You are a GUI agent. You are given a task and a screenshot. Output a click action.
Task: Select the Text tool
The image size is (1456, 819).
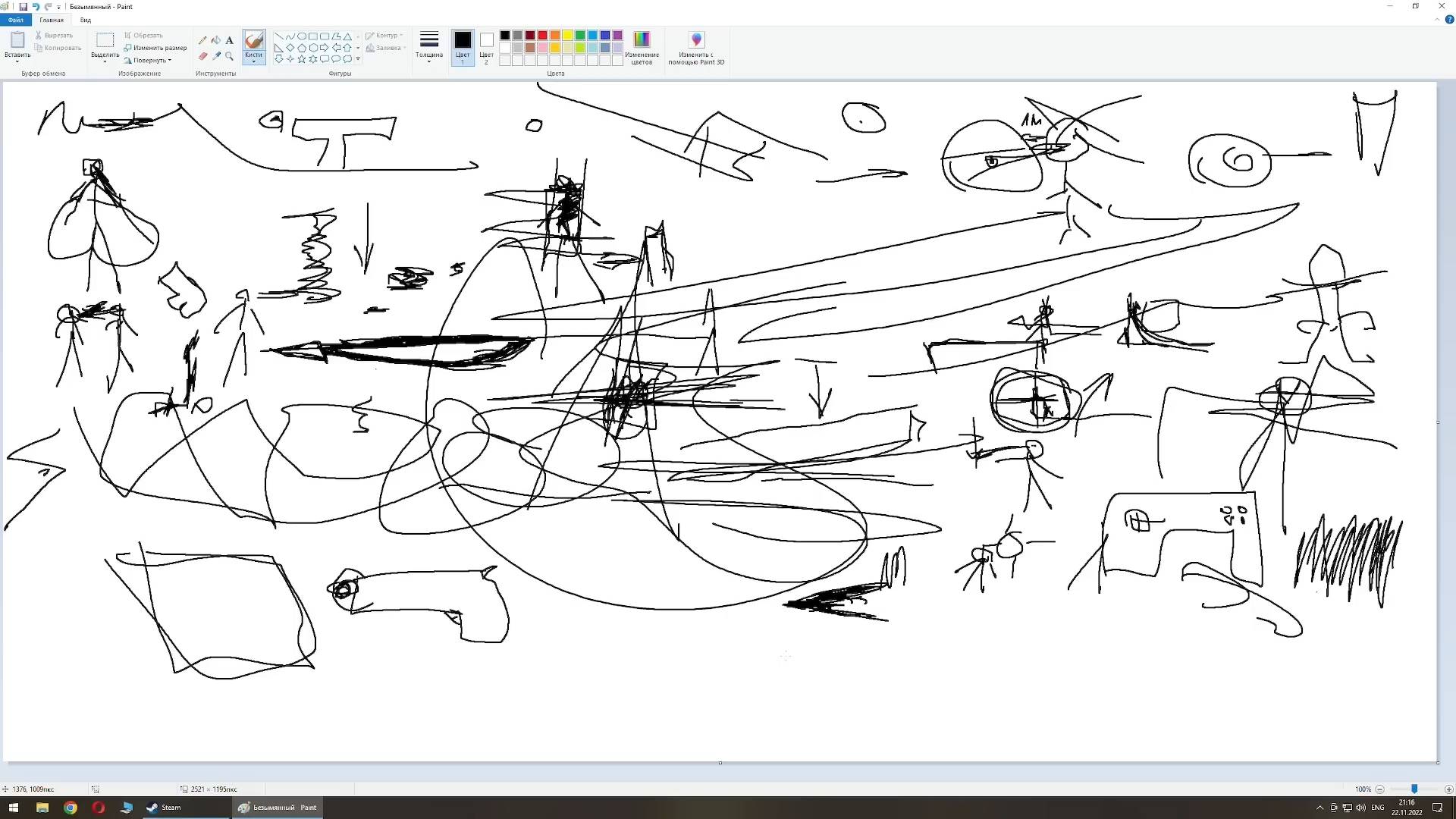(x=229, y=40)
